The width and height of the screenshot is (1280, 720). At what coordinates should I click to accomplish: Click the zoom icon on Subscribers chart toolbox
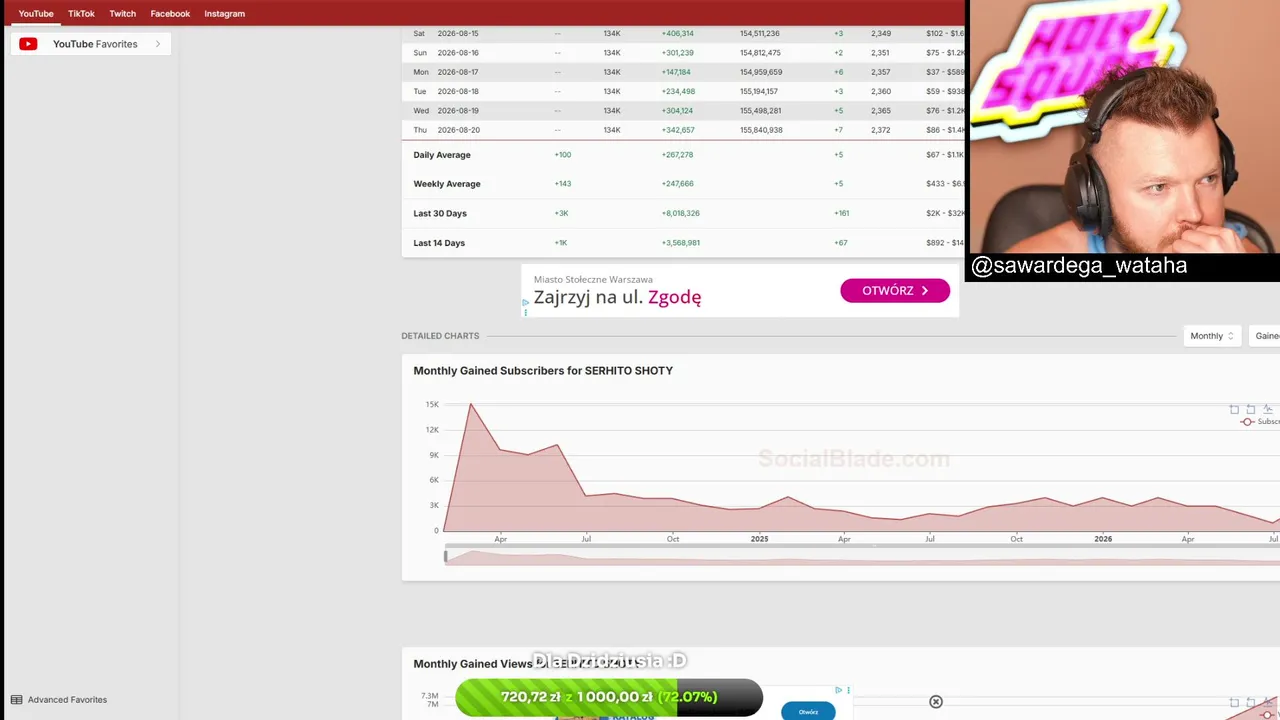pos(1234,409)
